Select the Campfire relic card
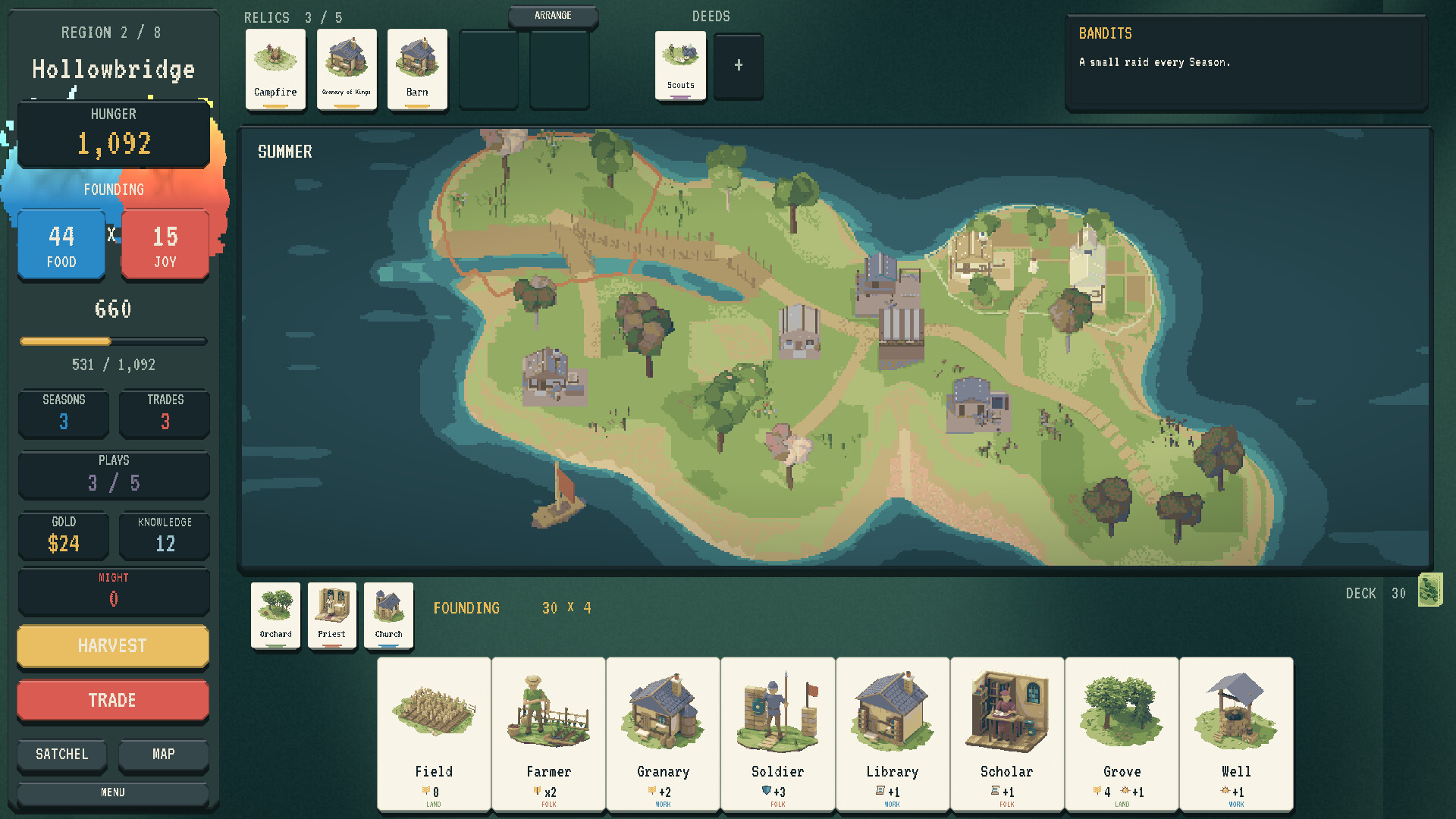1456x819 pixels. click(275, 70)
